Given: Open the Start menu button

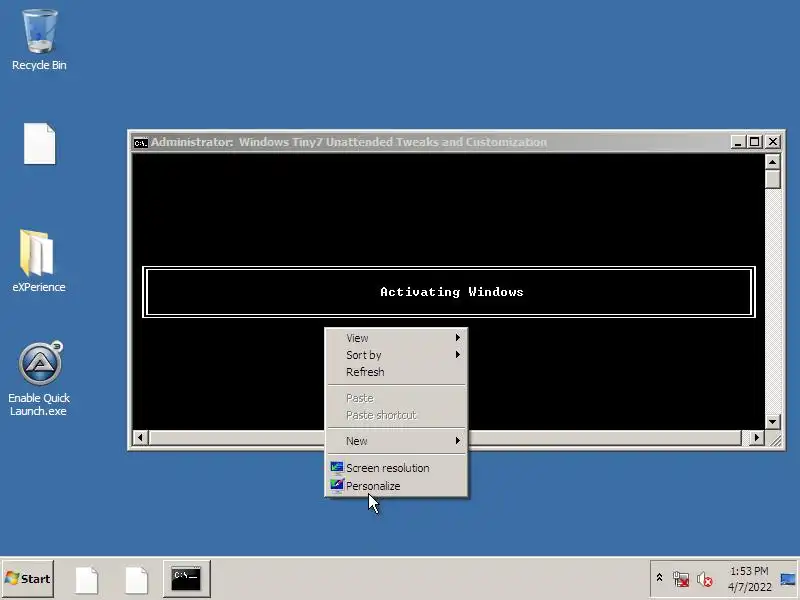Looking at the screenshot, I should [28, 579].
